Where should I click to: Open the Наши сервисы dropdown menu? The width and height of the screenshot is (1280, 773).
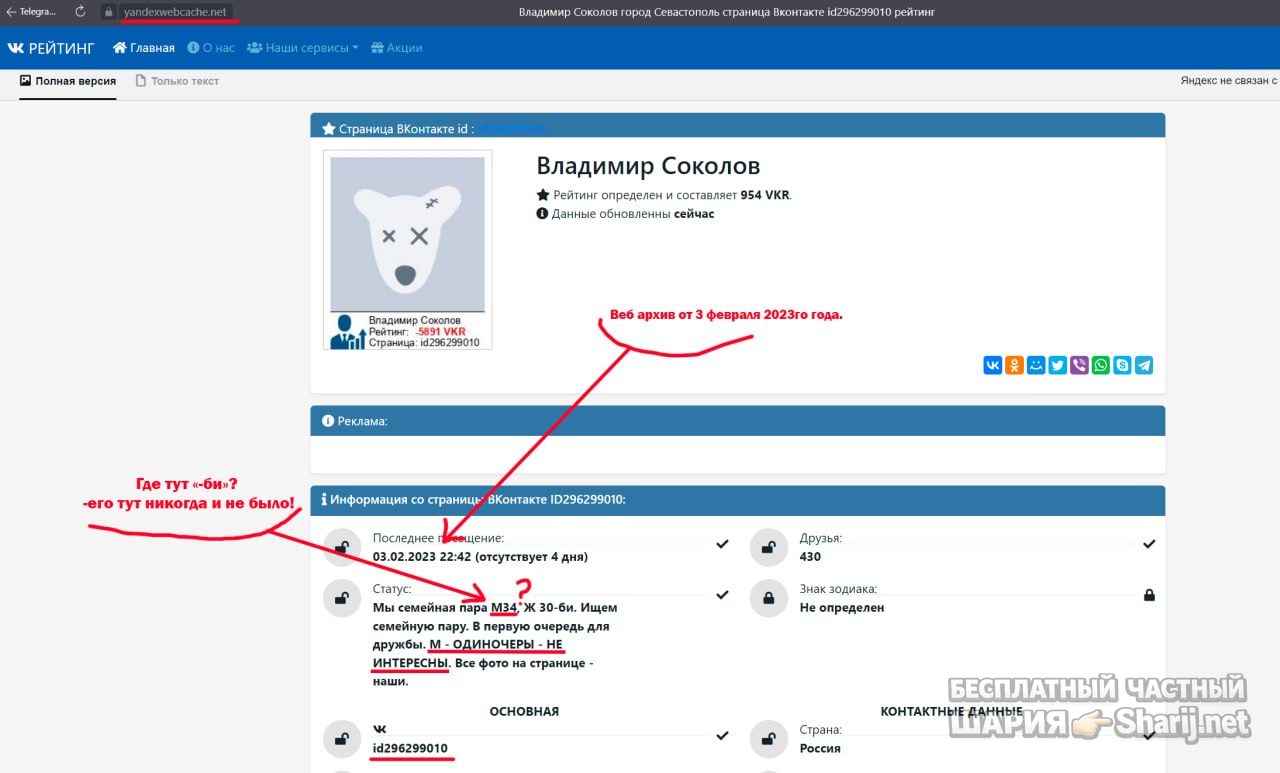click(x=303, y=48)
